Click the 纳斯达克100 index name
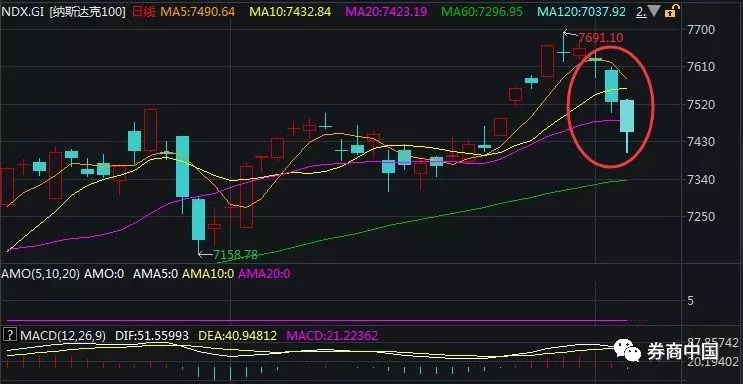The image size is (743, 384). 87,12
